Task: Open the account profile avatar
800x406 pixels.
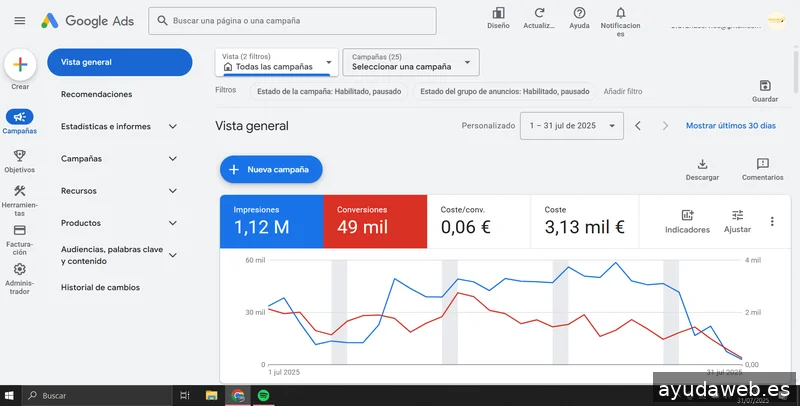Action: 777,20
